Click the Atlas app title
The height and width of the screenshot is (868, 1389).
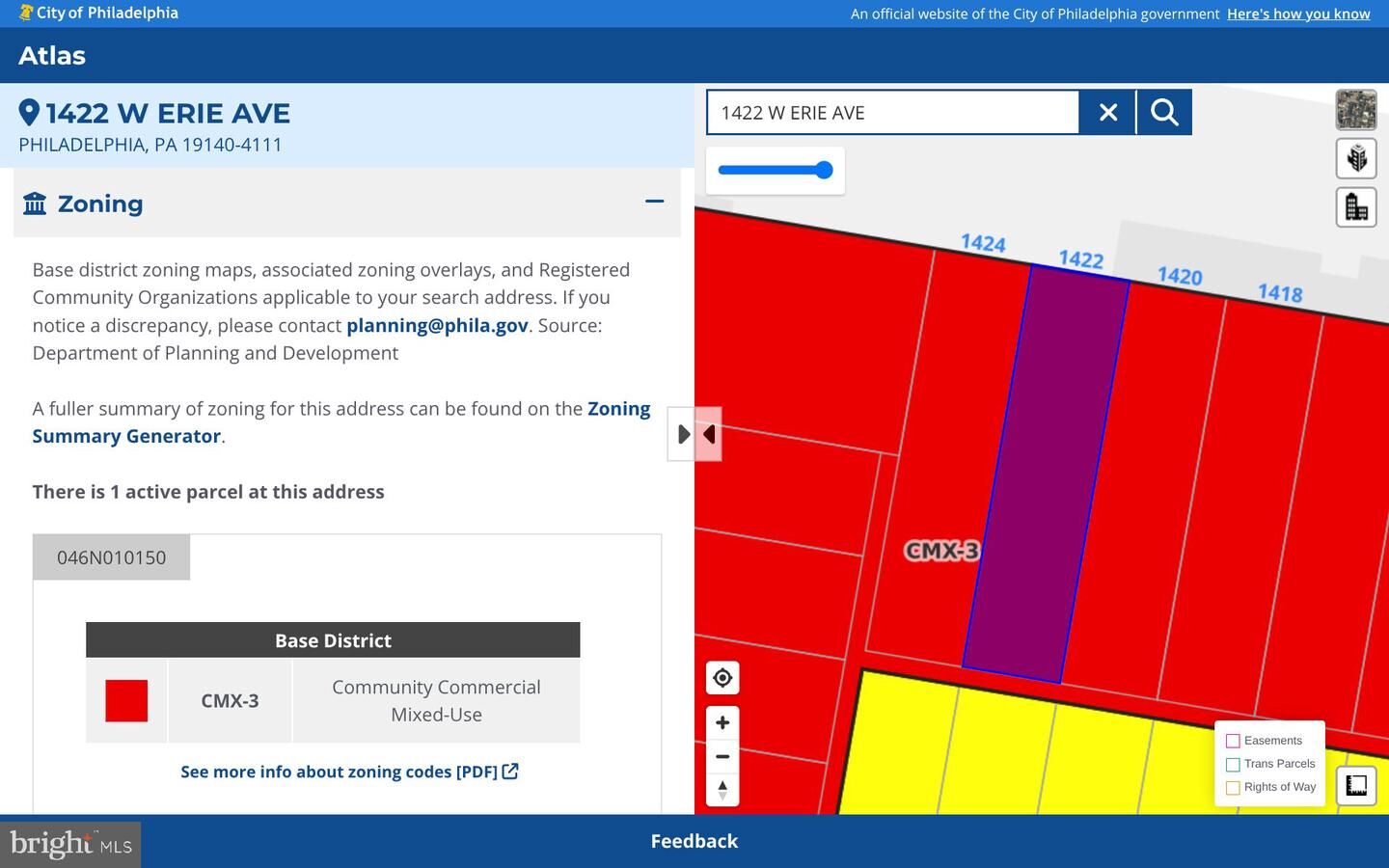52,56
